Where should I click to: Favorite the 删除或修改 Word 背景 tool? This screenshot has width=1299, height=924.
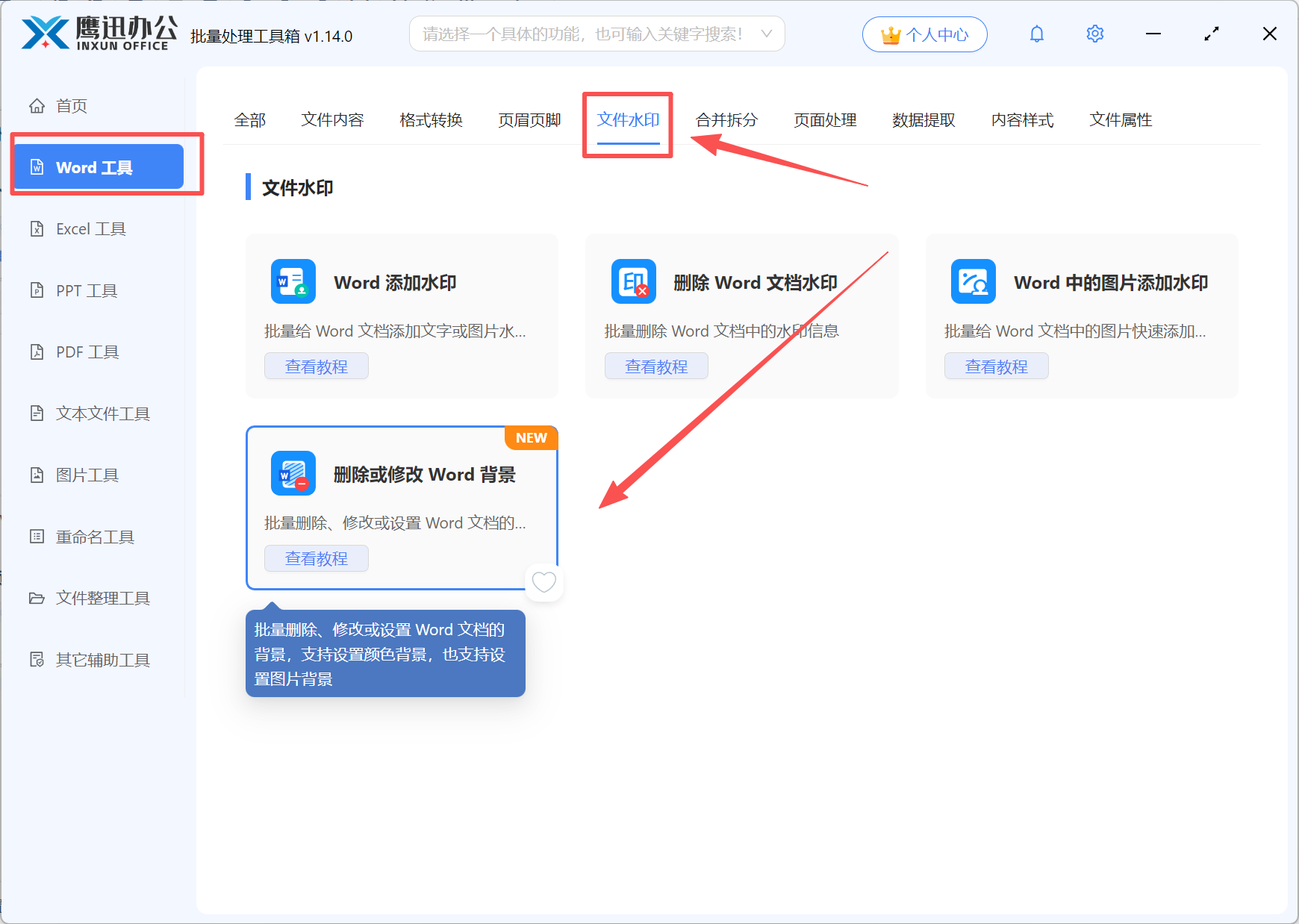(544, 582)
